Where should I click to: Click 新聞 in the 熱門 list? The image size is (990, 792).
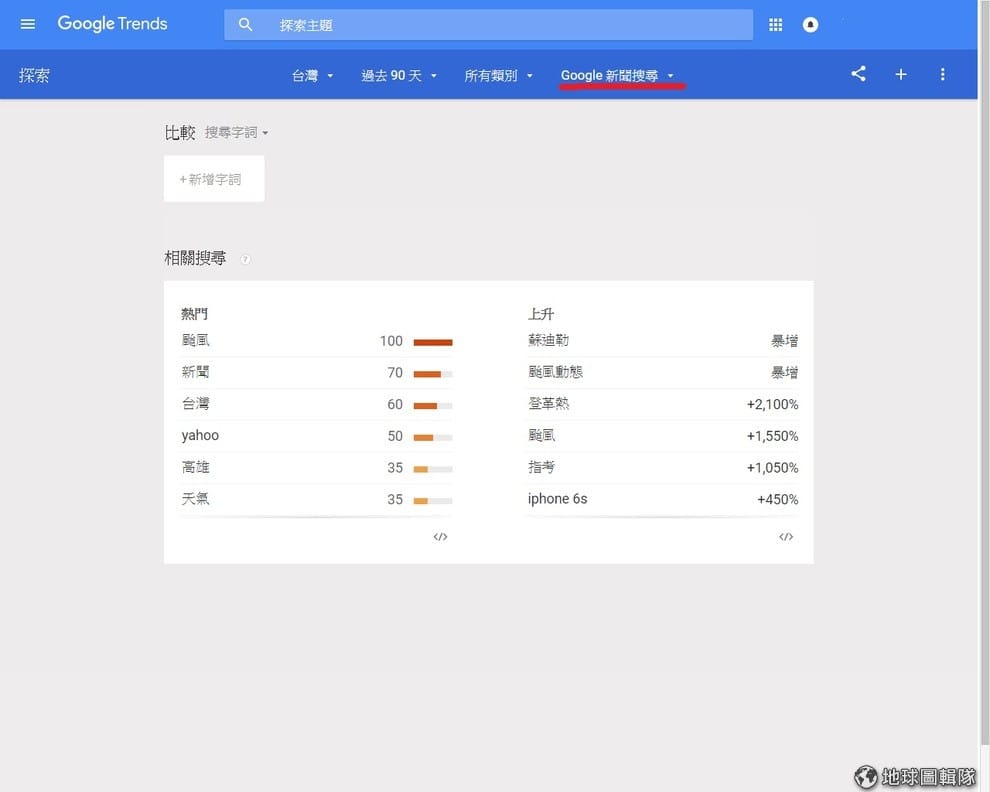click(x=195, y=372)
